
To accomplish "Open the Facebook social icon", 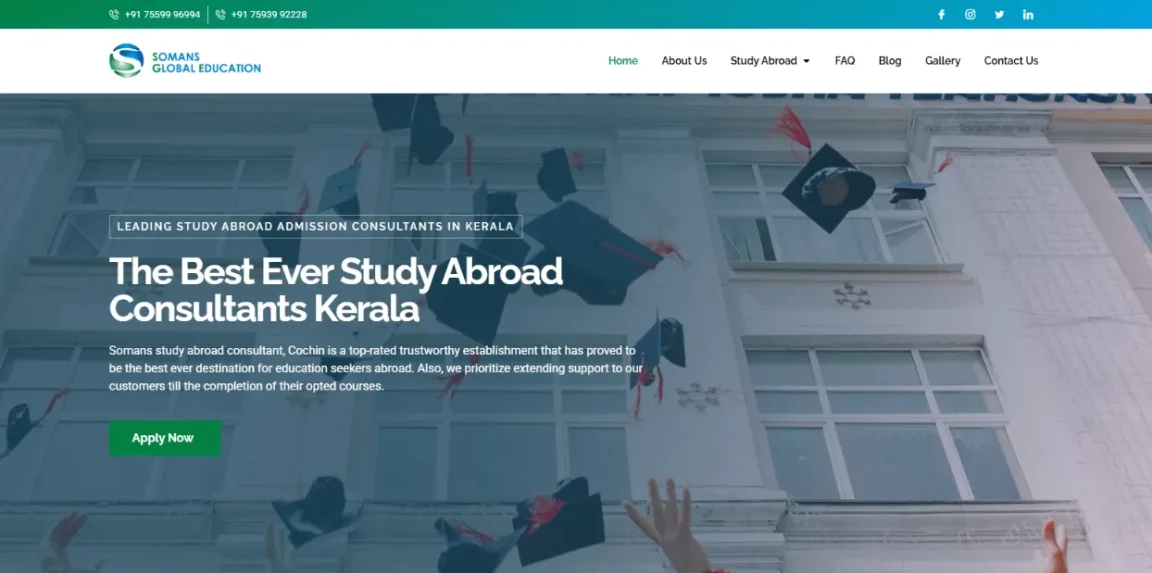I will (x=941, y=15).
